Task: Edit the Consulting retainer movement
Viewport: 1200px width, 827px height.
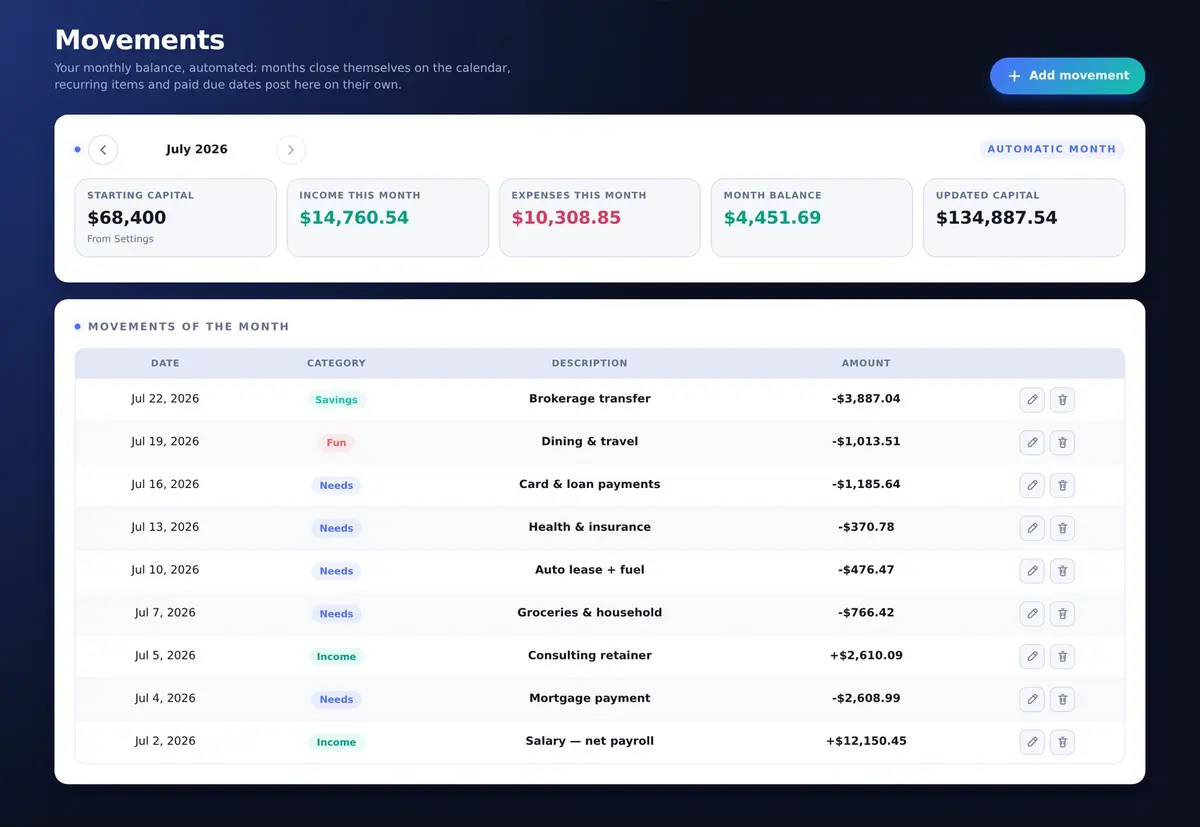Action: click(x=1032, y=657)
